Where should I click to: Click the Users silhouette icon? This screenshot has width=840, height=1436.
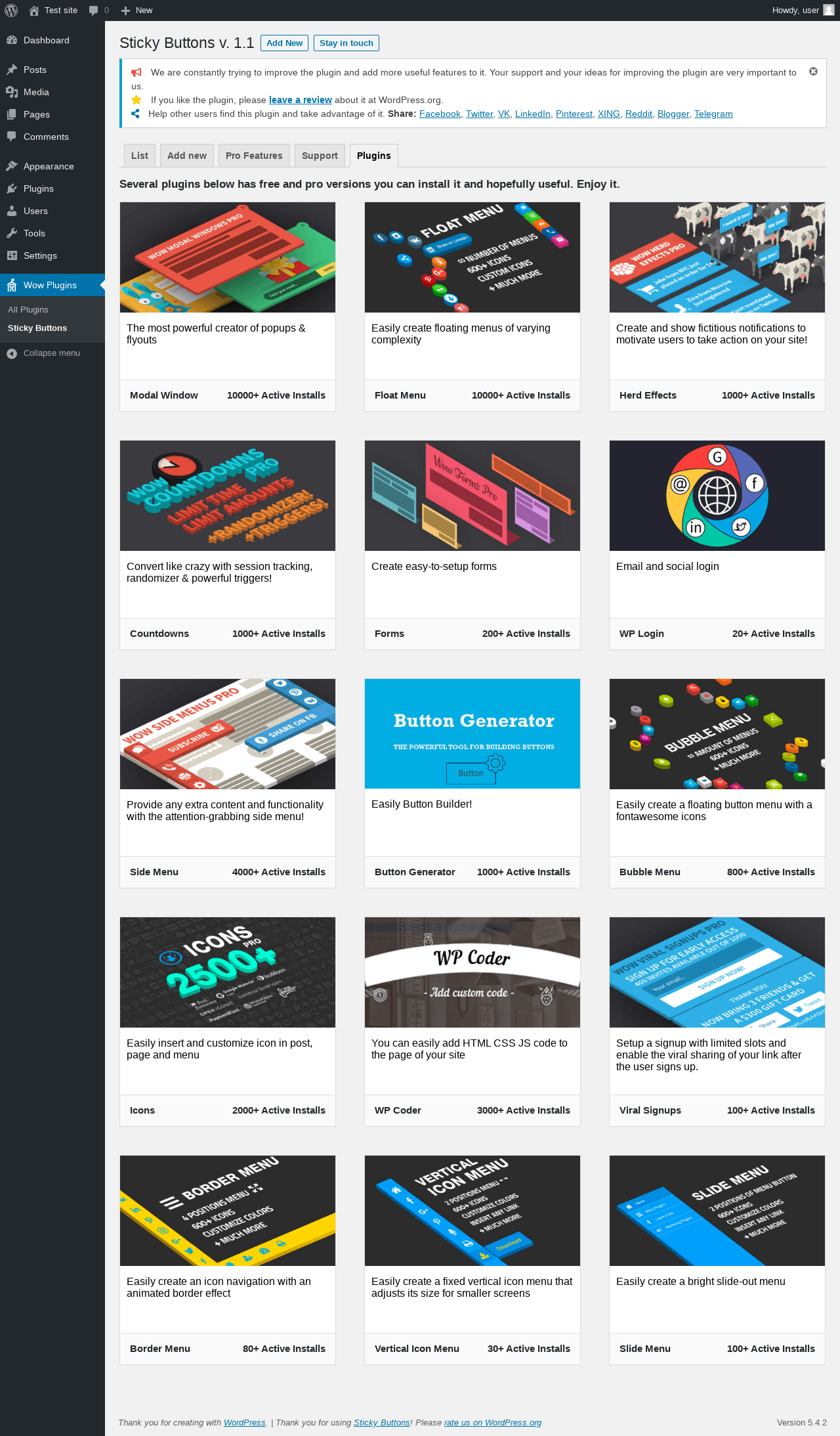tap(12, 211)
